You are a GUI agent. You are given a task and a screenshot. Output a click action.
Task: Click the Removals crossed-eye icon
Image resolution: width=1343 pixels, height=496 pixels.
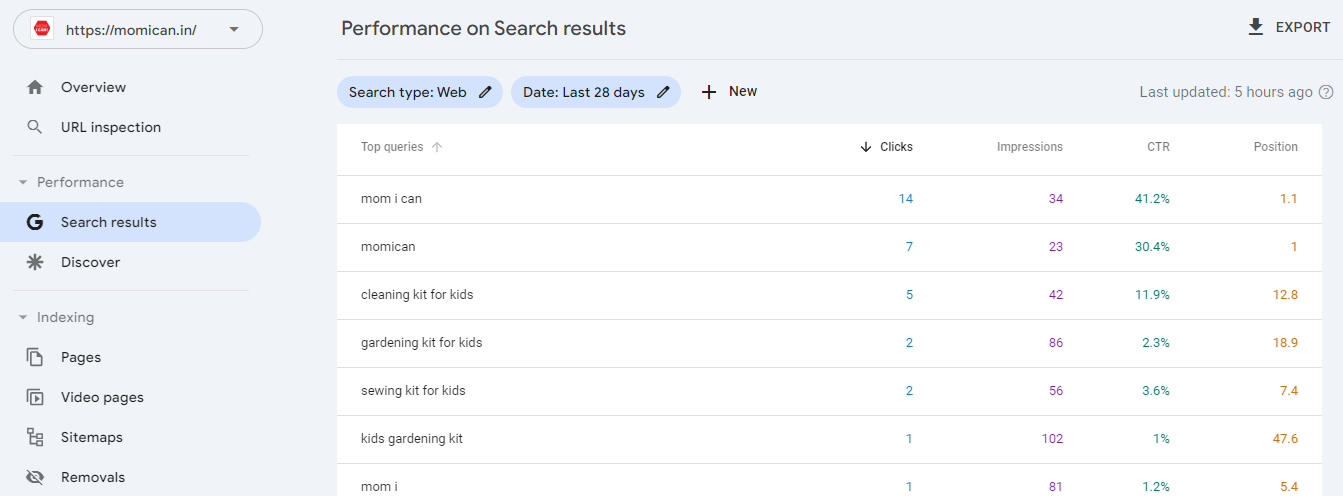(35, 477)
